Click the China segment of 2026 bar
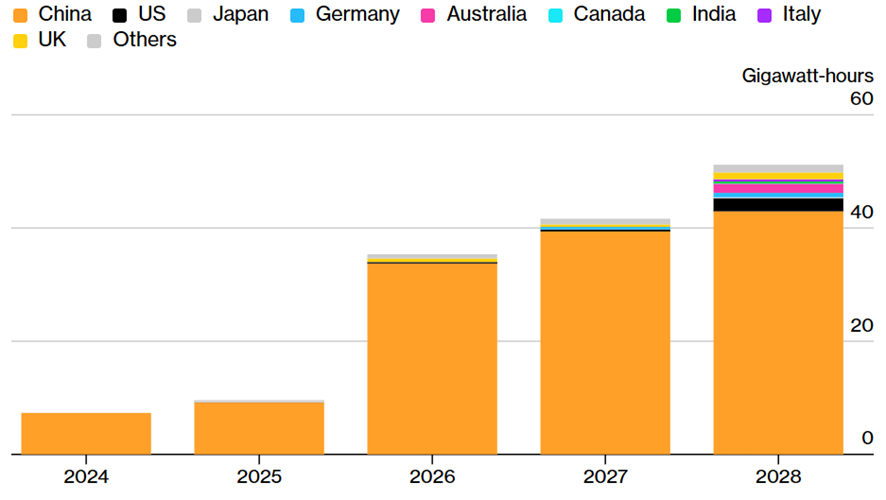Screen dimensions: 886x500 (x=432, y=358)
